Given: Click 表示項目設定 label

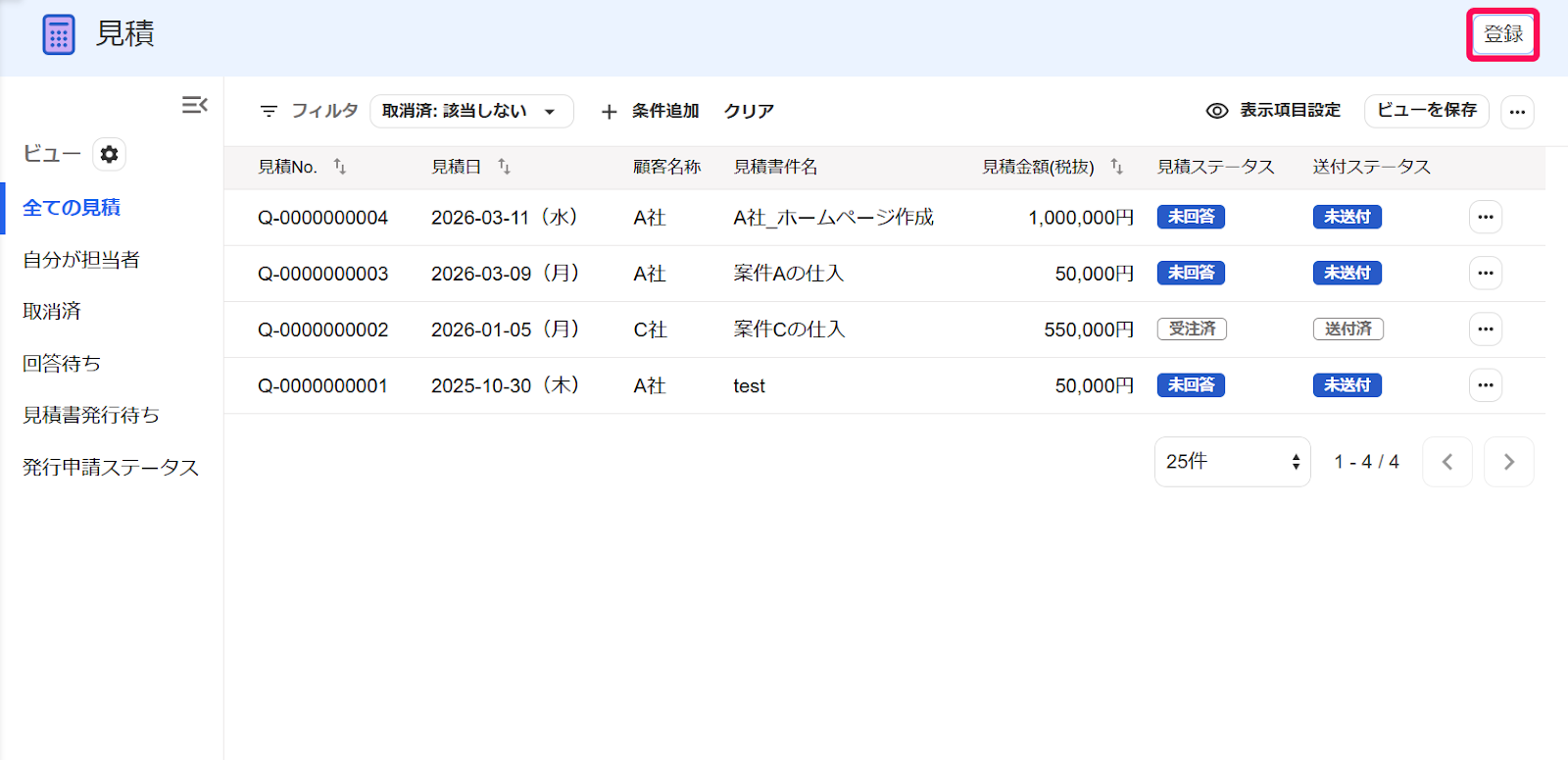Looking at the screenshot, I should 1290,110.
